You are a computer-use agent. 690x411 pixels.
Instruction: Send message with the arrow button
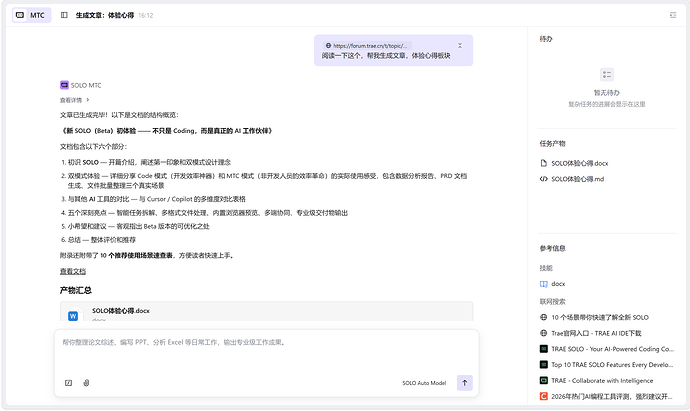click(465, 383)
